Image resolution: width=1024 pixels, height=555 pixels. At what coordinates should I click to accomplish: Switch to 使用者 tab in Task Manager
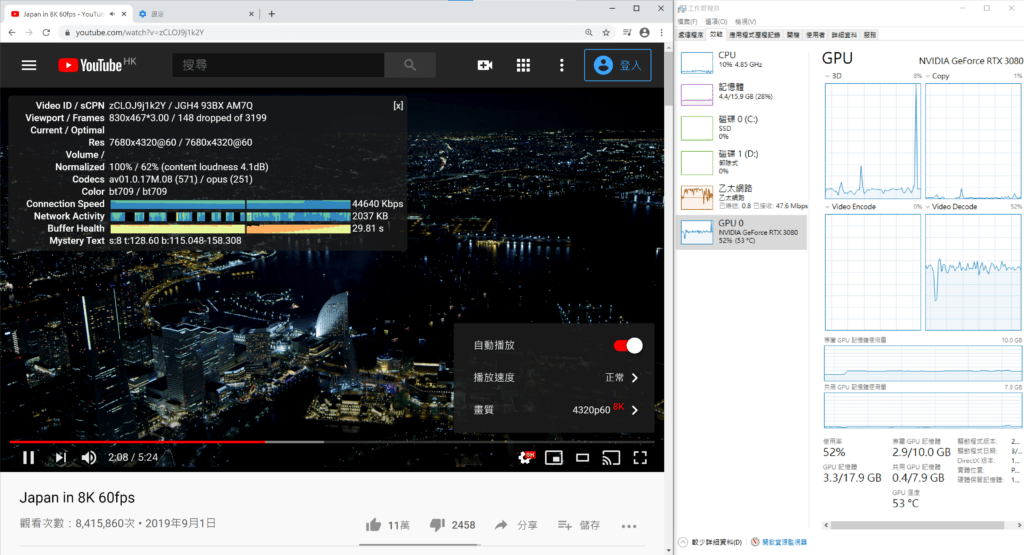tap(815, 35)
